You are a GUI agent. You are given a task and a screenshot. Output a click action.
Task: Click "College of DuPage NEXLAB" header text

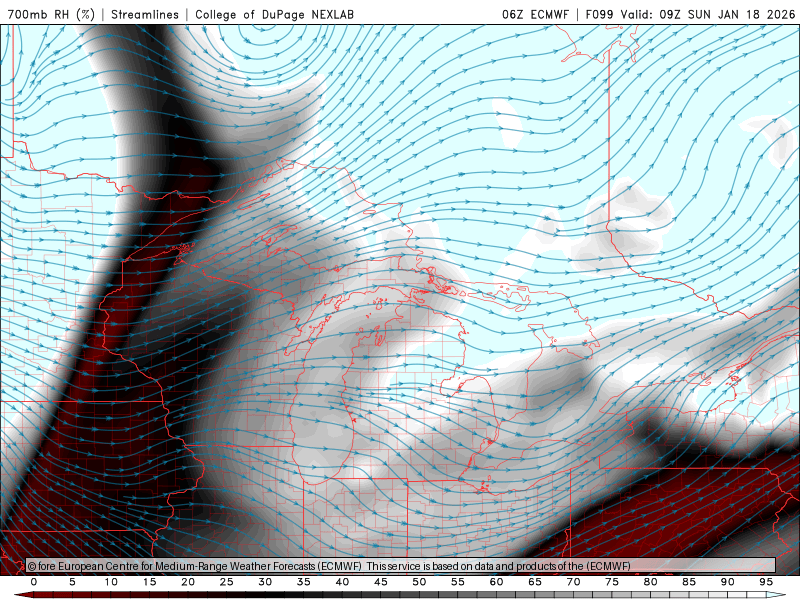pyautogui.click(x=274, y=14)
